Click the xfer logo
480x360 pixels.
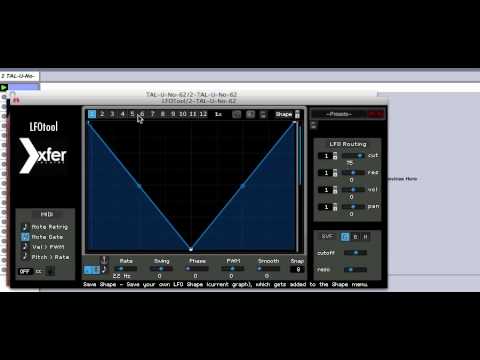[x=43, y=156]
